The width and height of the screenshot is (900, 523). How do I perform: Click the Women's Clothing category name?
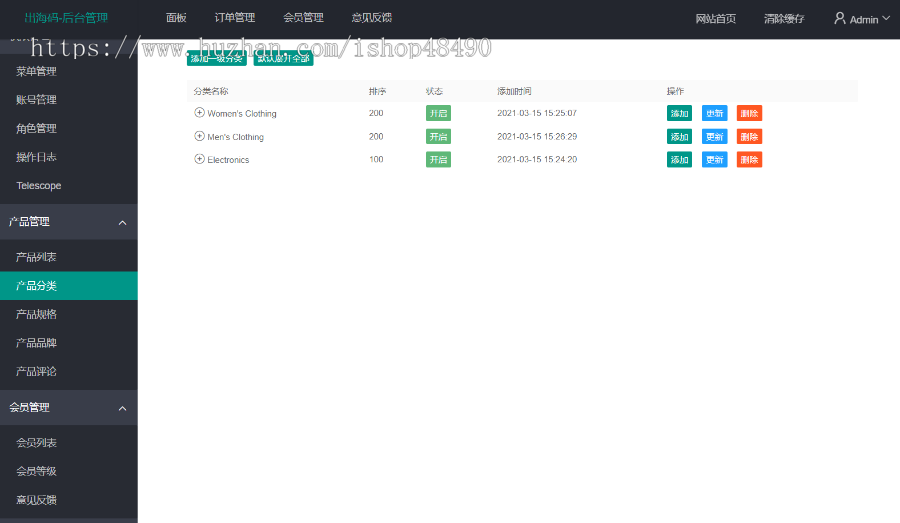pyautogui.click(x=242, y=114)
